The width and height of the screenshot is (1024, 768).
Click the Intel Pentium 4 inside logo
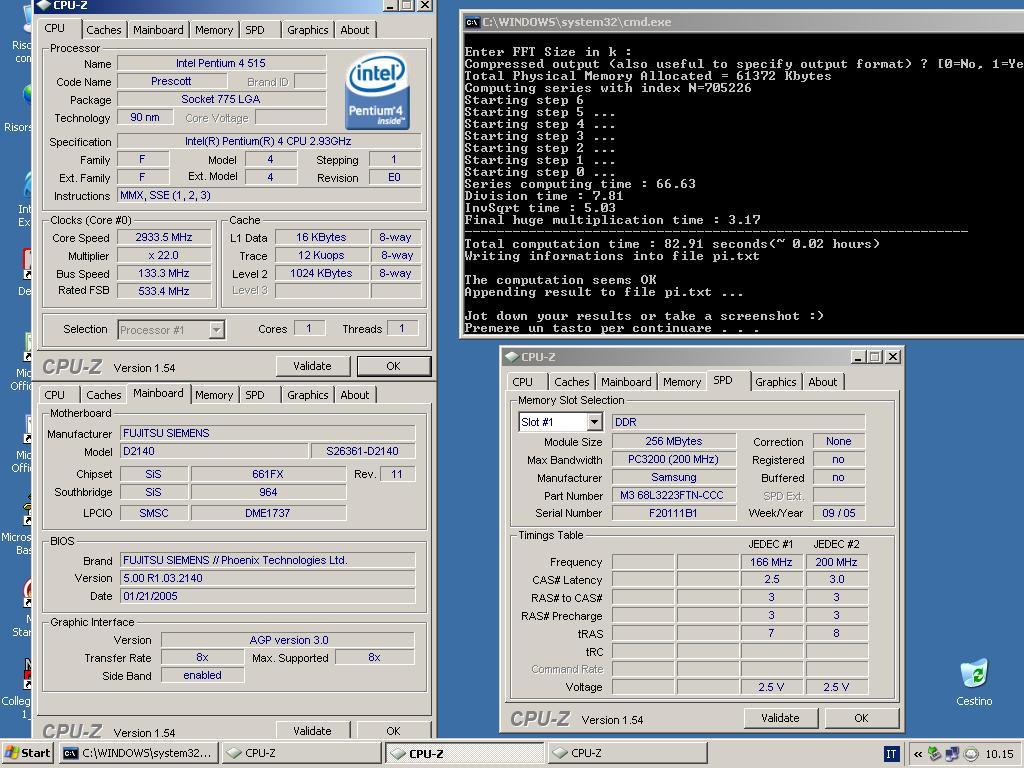[x=377, y=90]
